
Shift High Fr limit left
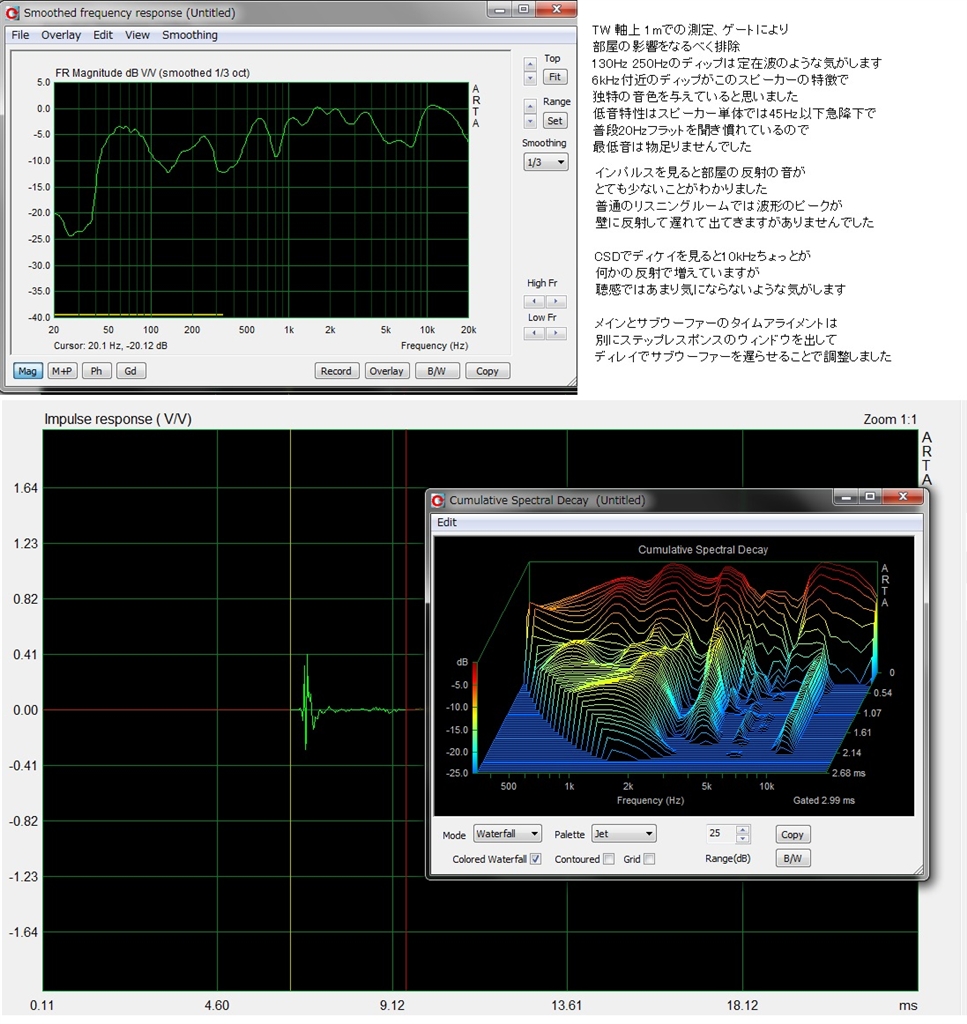click(x=535, y=301)
